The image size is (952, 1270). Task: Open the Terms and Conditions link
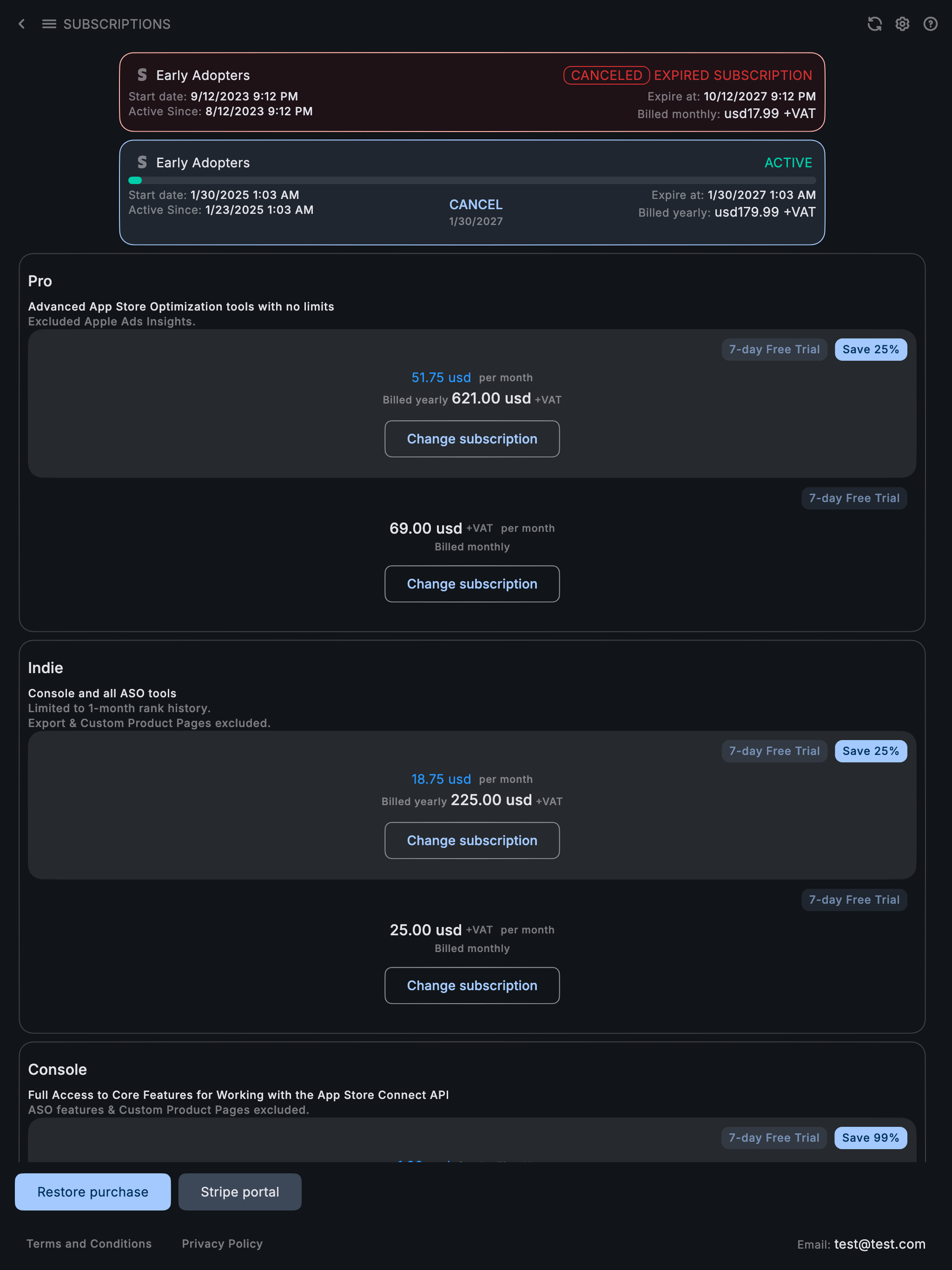tap(89, 1244)
